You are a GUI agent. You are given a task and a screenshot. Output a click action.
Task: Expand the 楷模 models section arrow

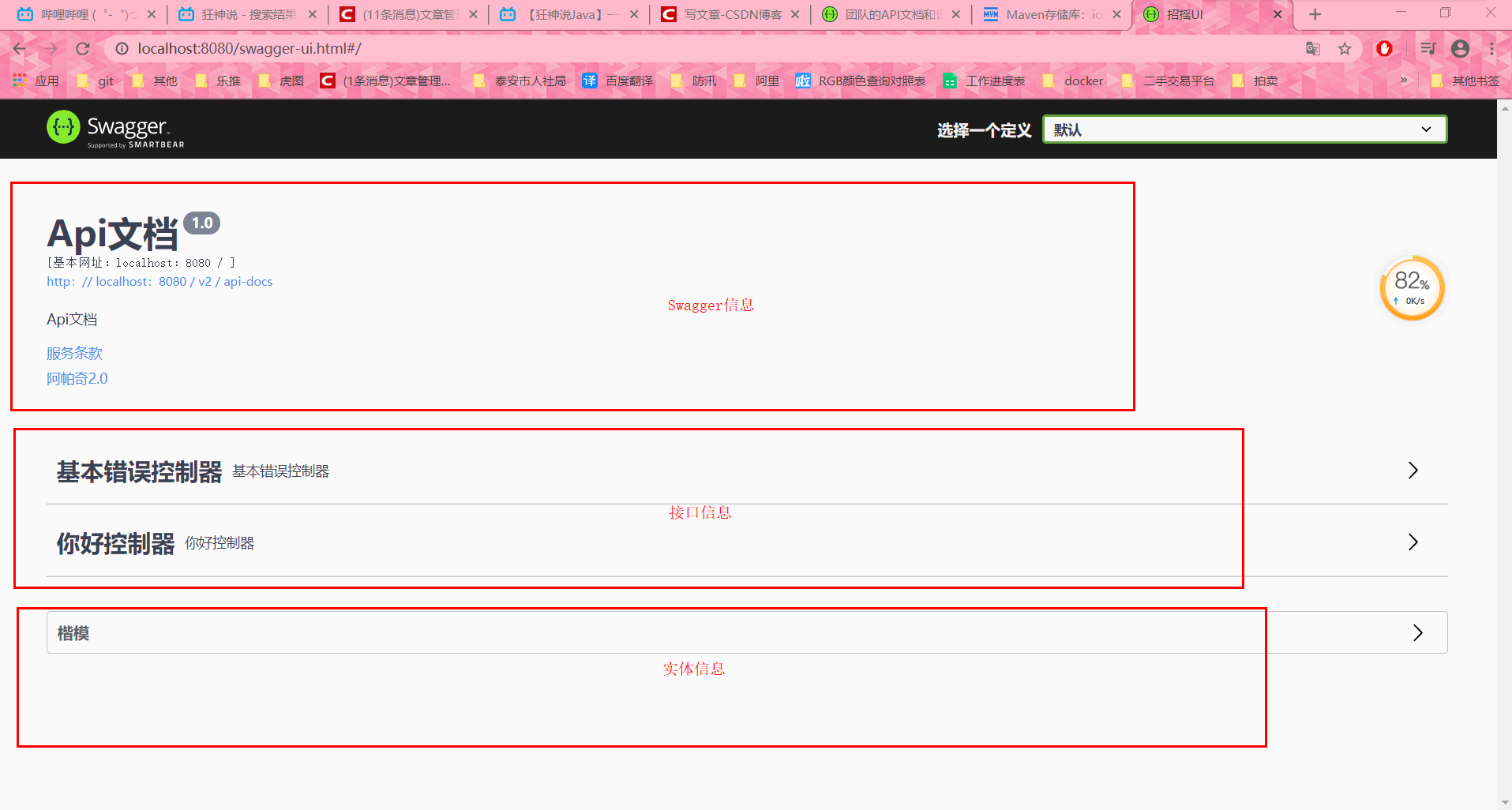1418,633
